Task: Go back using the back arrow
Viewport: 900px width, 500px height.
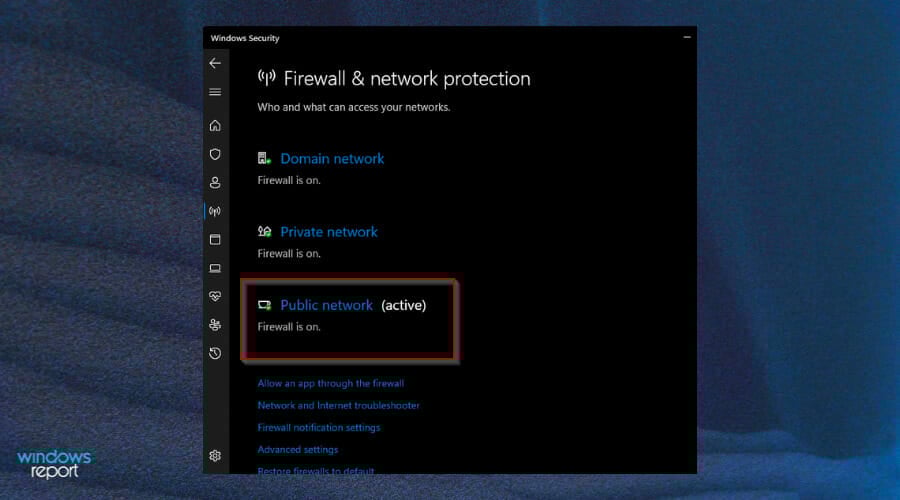Action: coord(215,63)
